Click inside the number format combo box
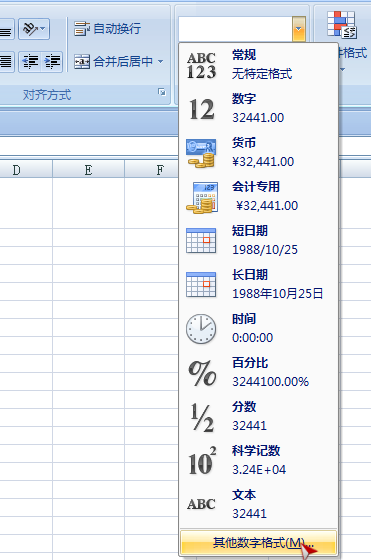Image resolution: width=371 pixels, height=560 pixels. coord(235,29)
